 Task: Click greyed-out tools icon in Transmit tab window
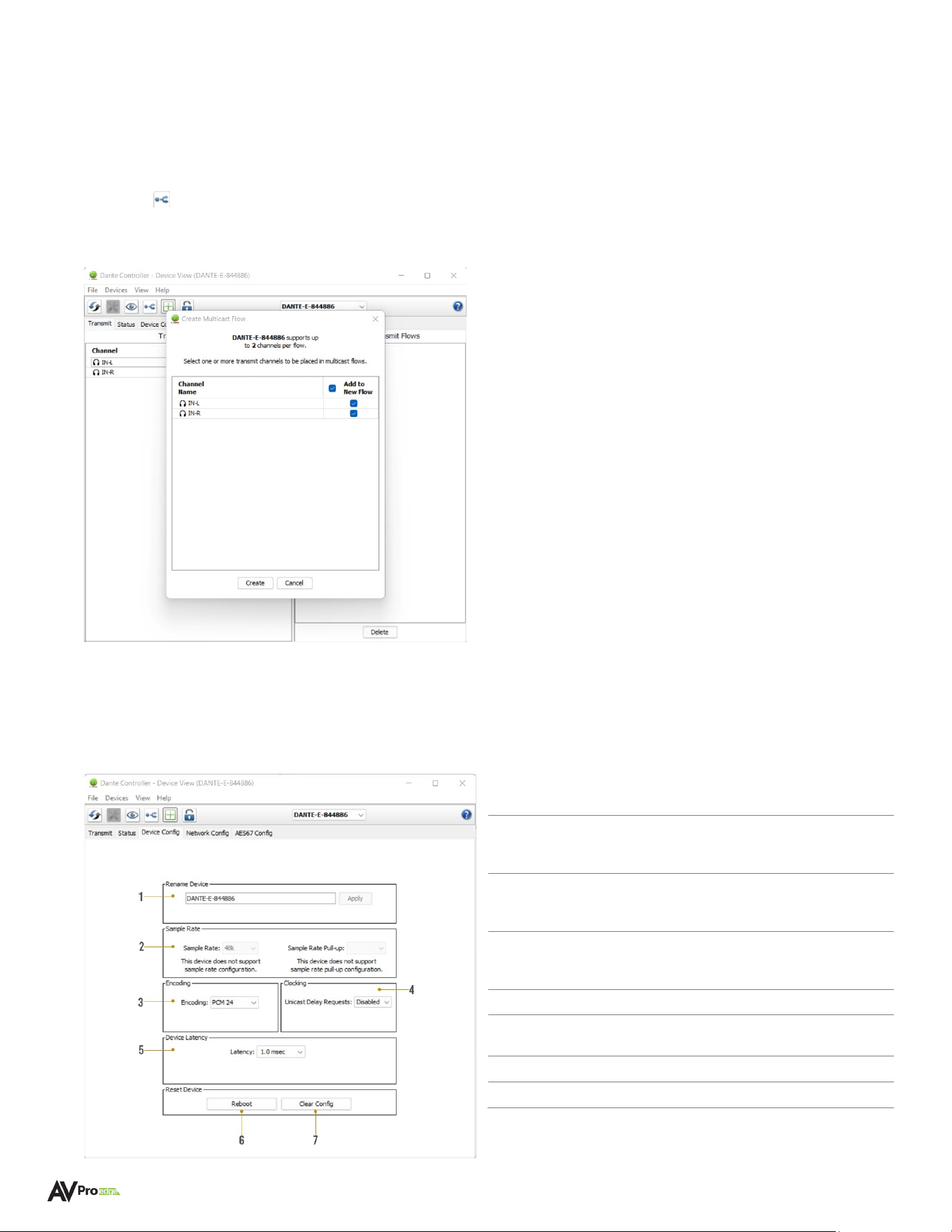pos(113,306)
